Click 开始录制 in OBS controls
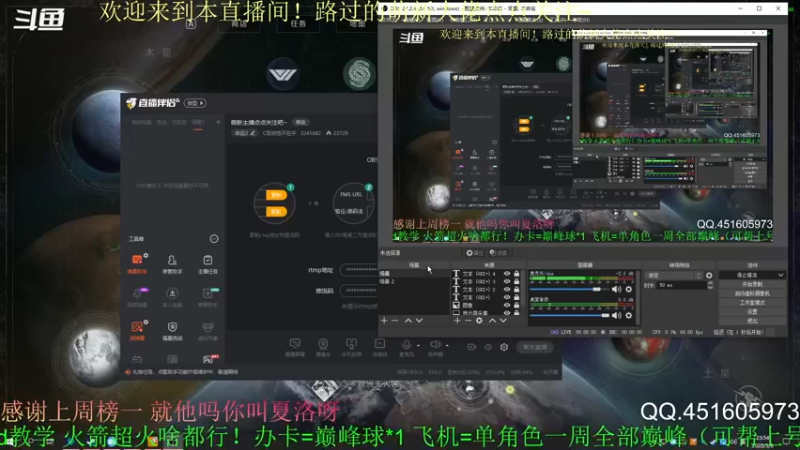800x450 pixels. click(x=753, y=284)
